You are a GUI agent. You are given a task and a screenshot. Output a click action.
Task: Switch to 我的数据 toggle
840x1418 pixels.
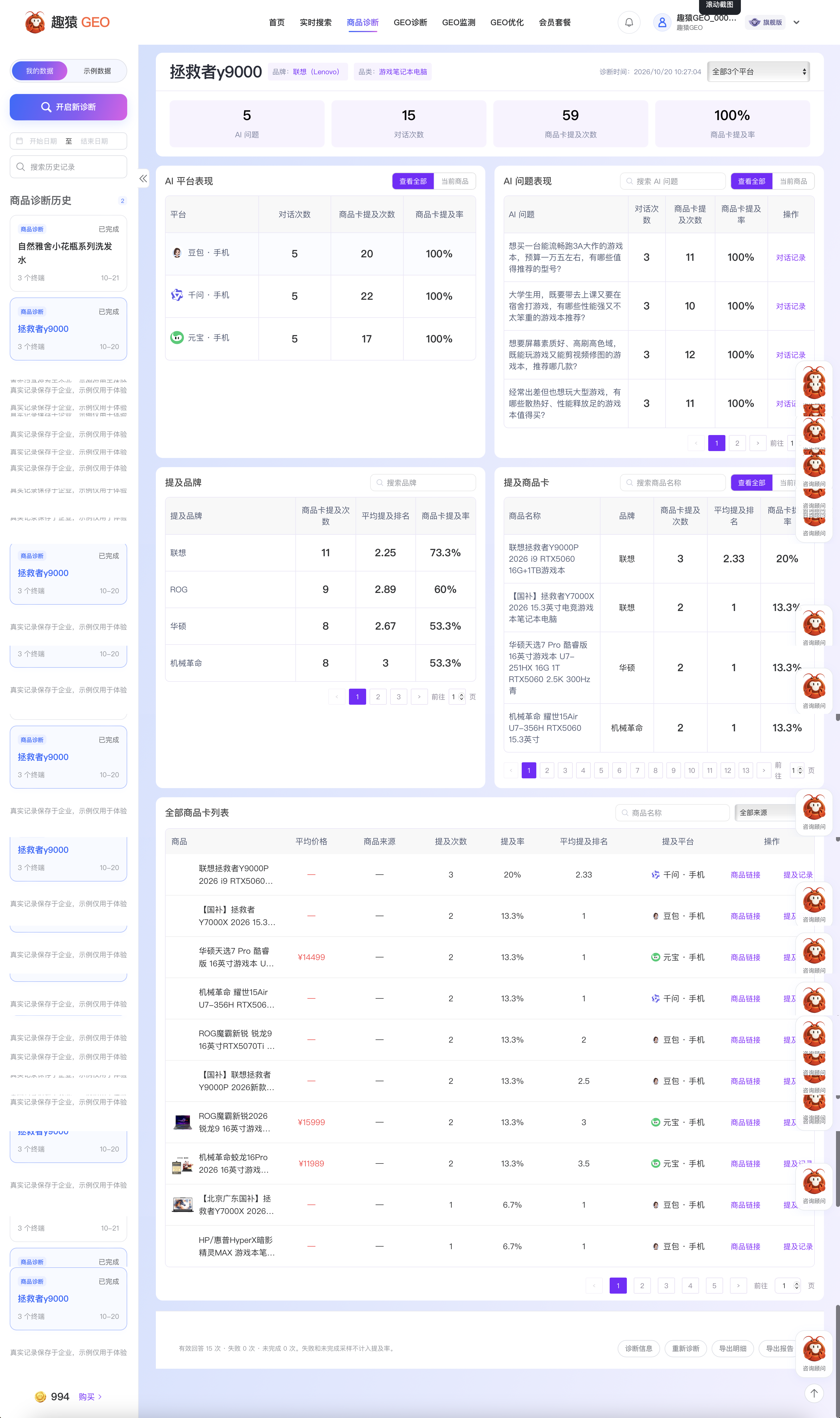point(40,71)
